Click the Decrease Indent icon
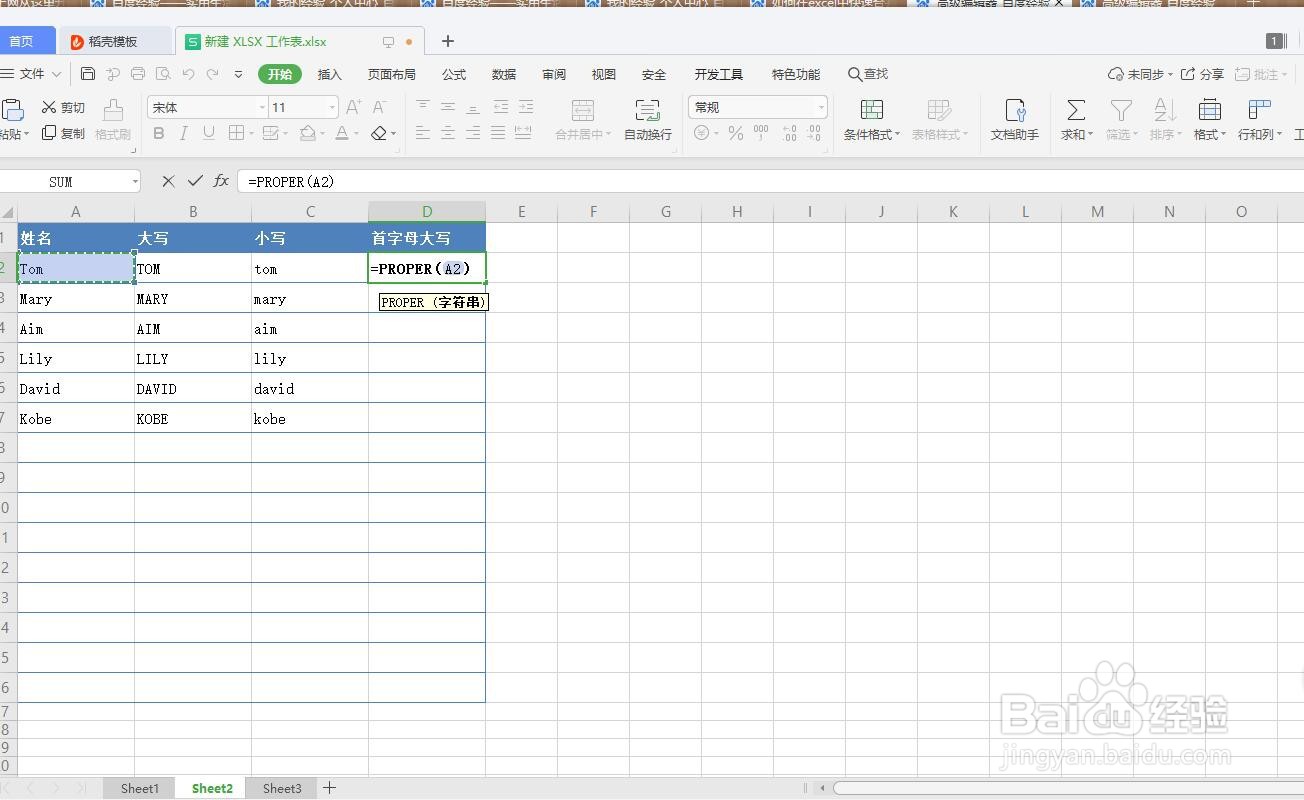 [501, 107]
